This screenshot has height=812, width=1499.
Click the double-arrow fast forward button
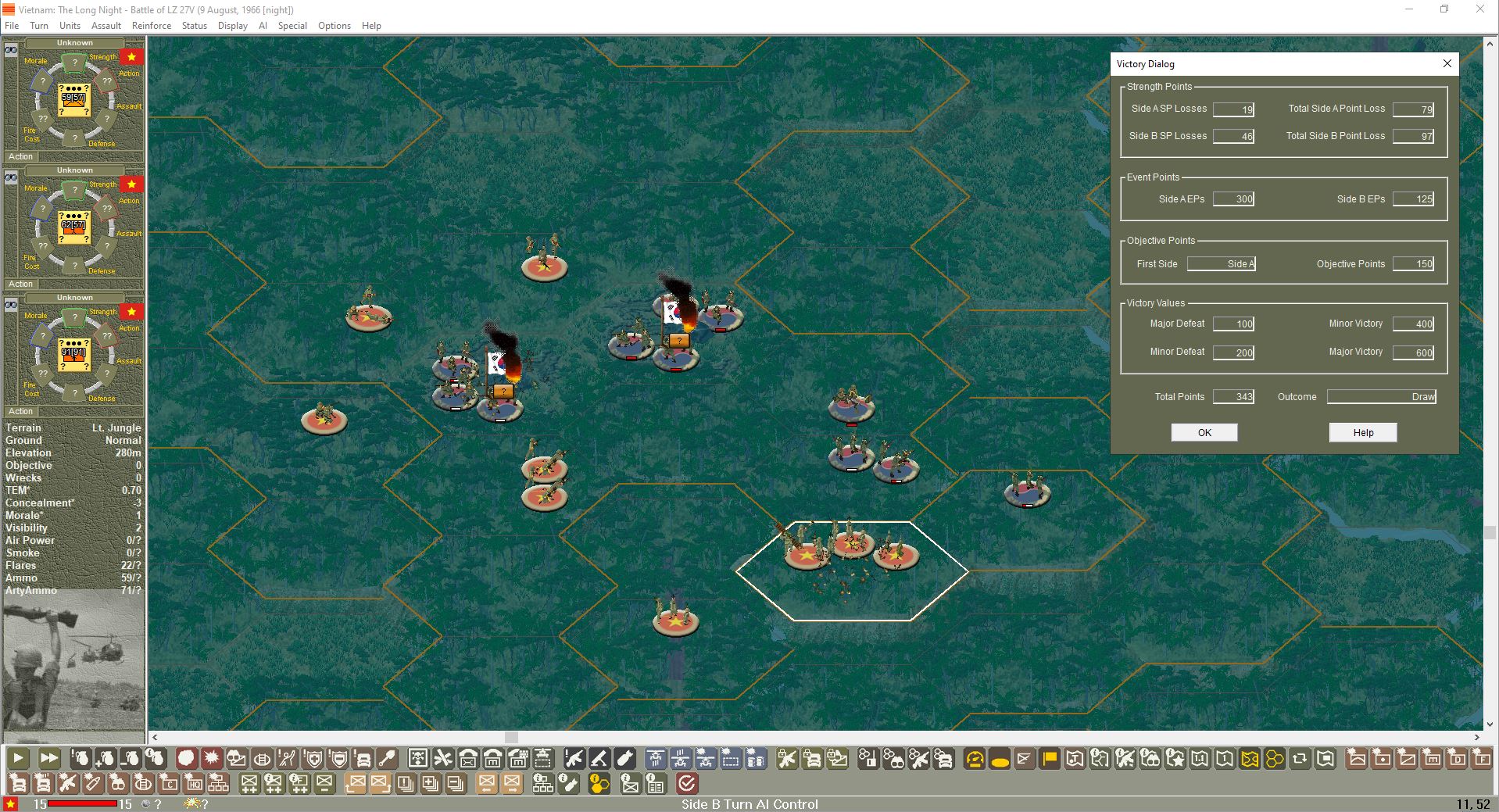tap(48, 758)
